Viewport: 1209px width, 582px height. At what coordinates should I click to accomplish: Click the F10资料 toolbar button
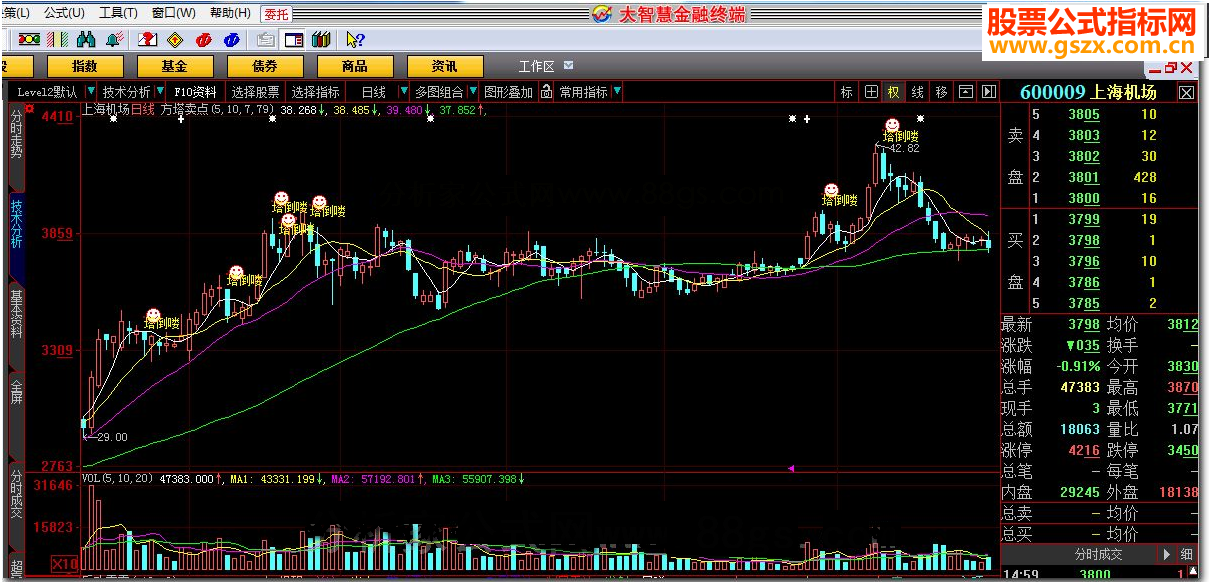pos(195,92)
